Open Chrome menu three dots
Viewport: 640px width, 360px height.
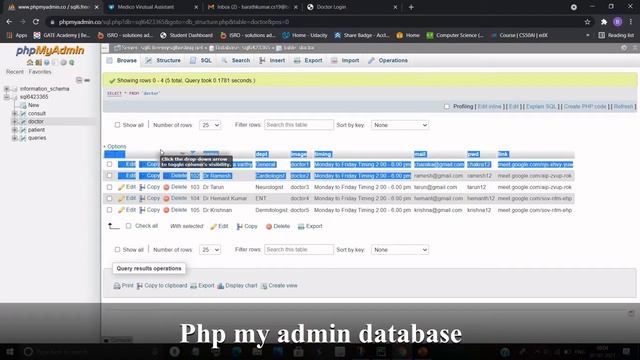631,22
